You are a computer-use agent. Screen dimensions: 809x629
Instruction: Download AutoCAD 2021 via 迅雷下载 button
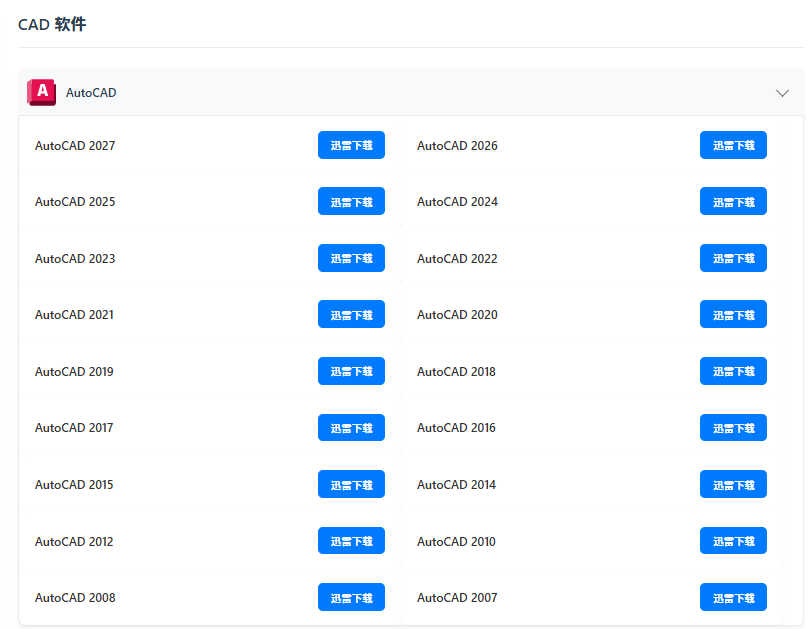point(351,314)
